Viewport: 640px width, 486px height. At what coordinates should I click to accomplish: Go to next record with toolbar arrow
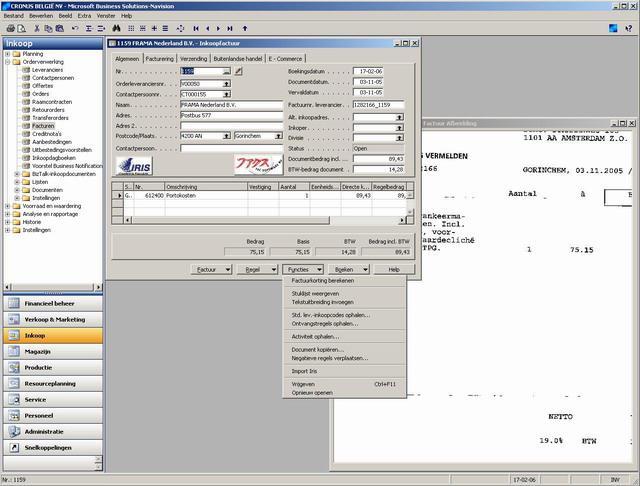pos(218,28)
